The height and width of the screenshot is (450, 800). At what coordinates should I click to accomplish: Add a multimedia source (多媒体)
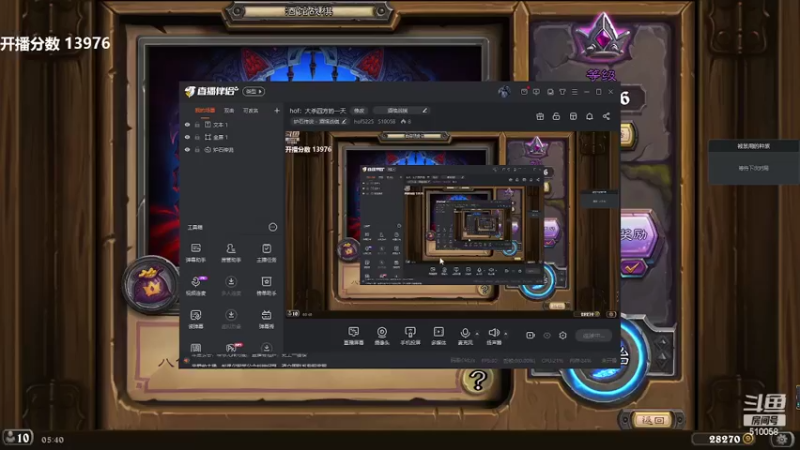438,336
